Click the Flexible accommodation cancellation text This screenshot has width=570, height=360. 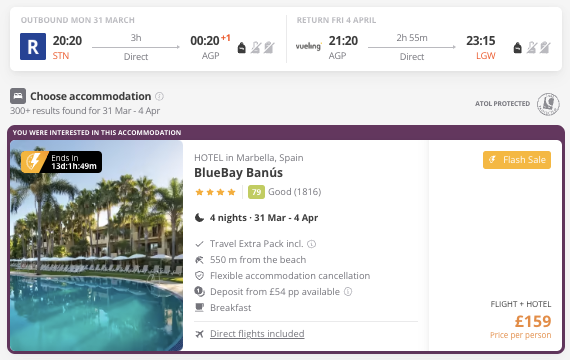[x=290, y=276]
